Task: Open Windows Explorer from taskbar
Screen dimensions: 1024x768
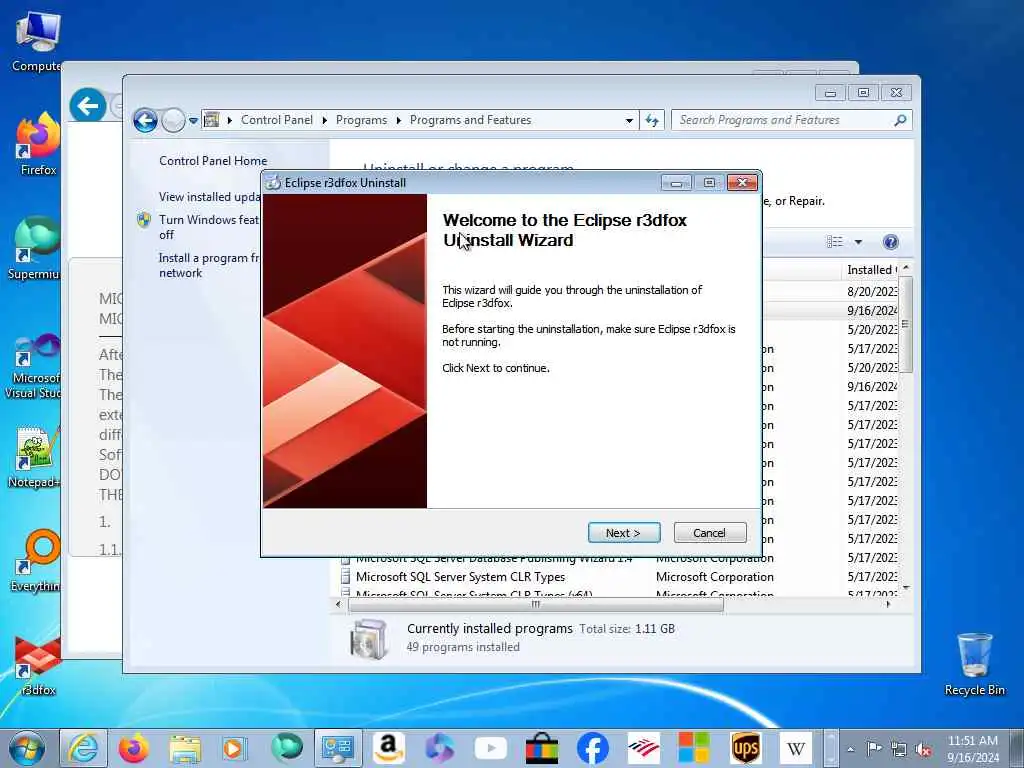Action: click(185, 748)
